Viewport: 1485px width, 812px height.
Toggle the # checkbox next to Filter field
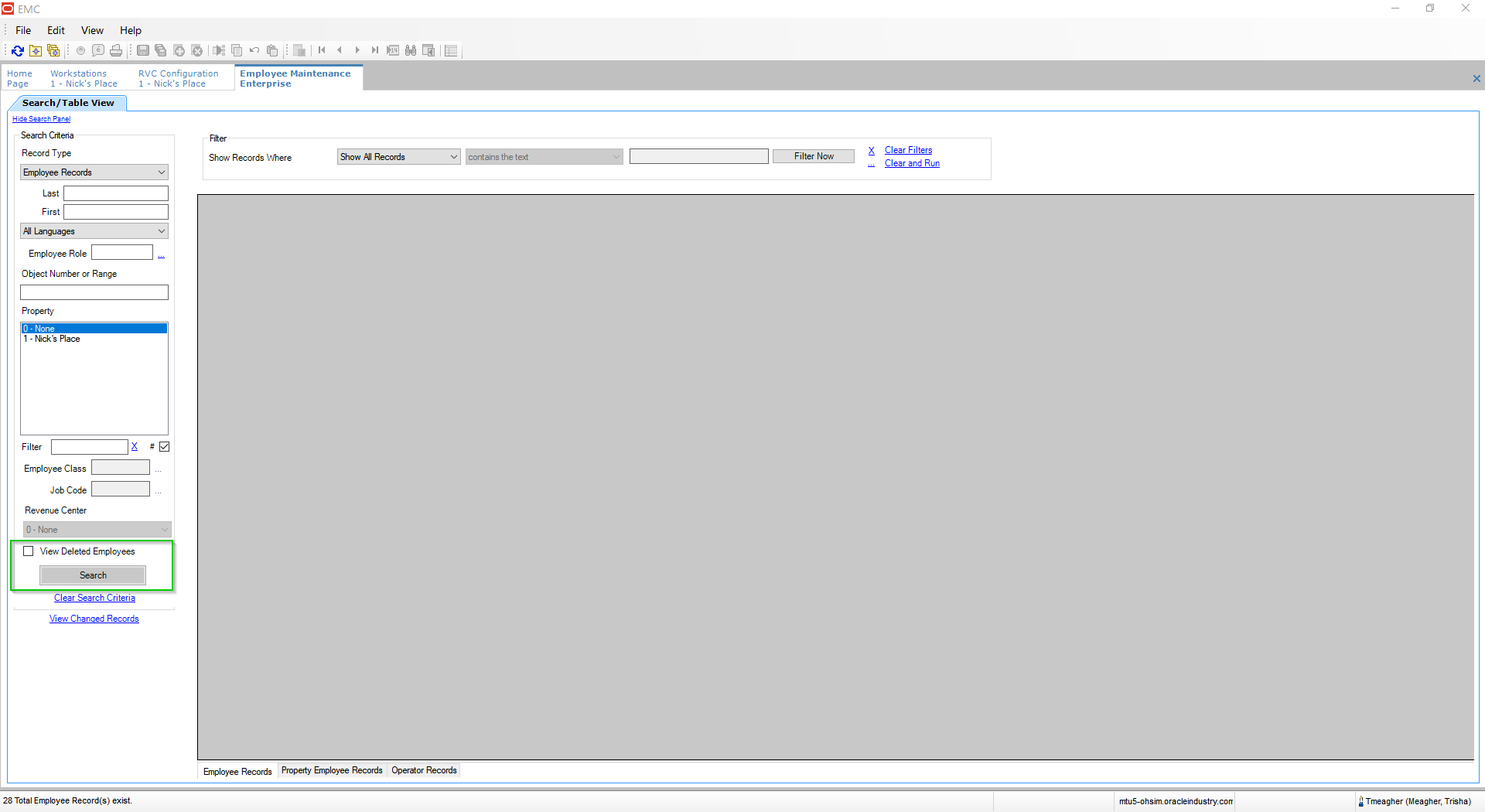pos(165,446)
